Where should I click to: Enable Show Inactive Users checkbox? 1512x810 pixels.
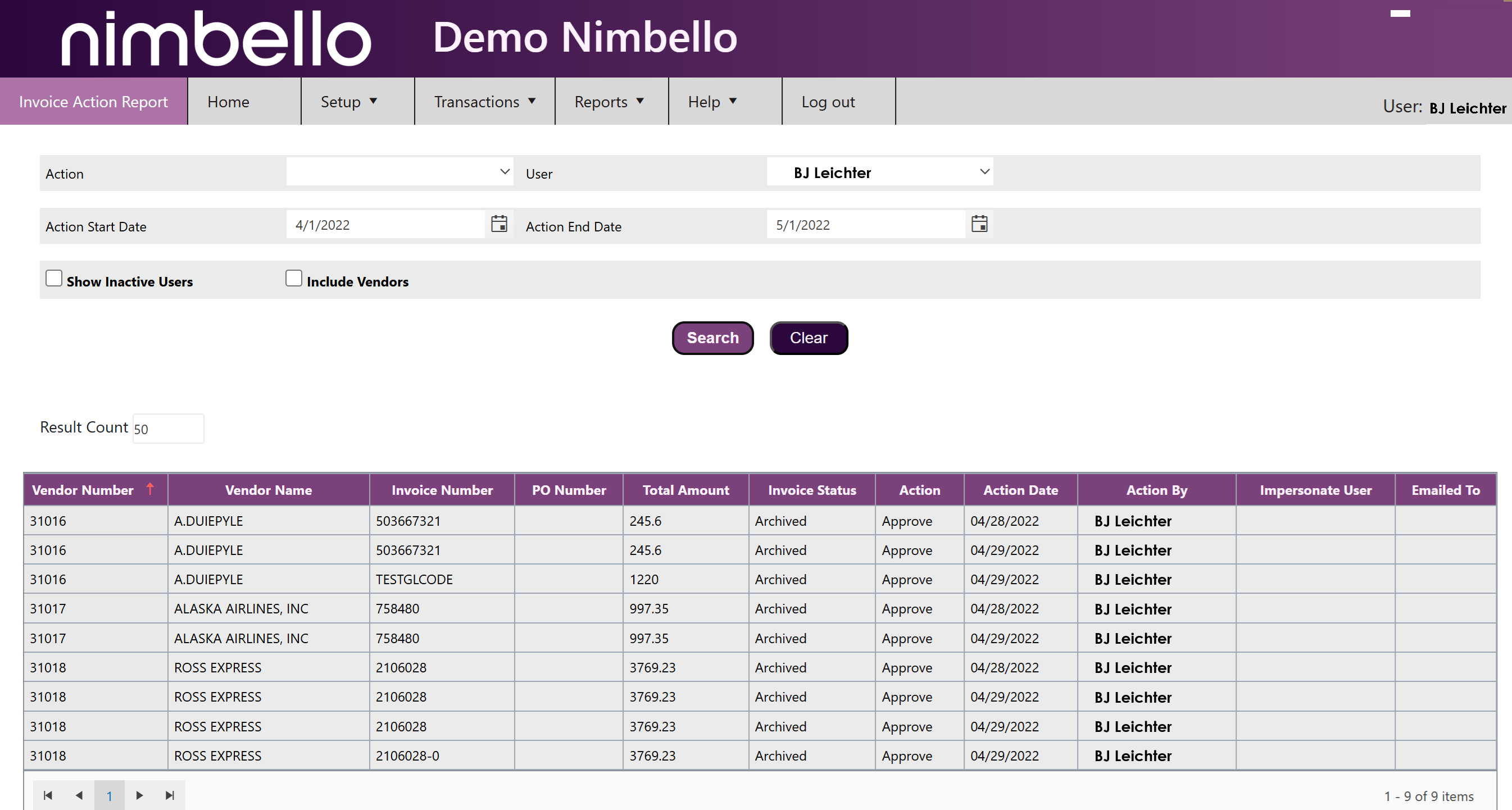pos(54,278)
